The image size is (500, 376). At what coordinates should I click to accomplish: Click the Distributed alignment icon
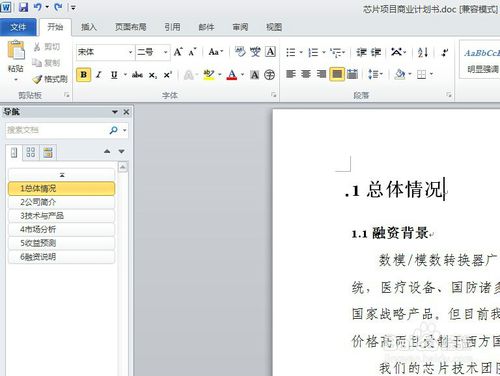[352, 74]
